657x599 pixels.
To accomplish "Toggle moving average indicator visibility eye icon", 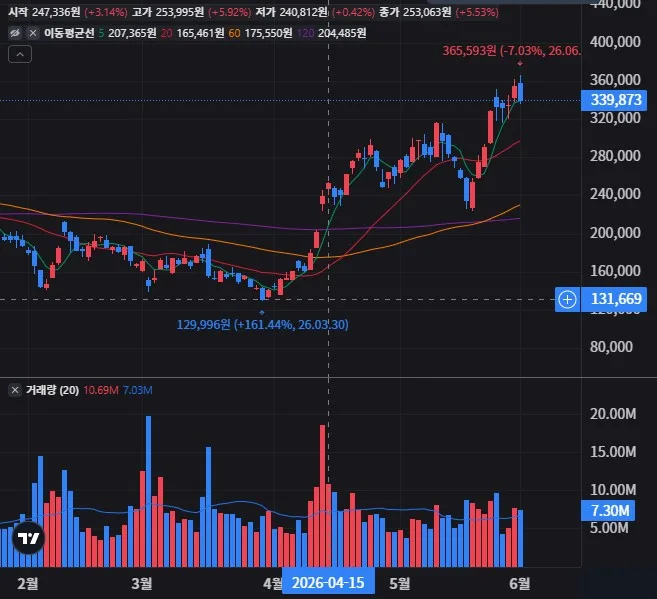I will click(15, 33).
